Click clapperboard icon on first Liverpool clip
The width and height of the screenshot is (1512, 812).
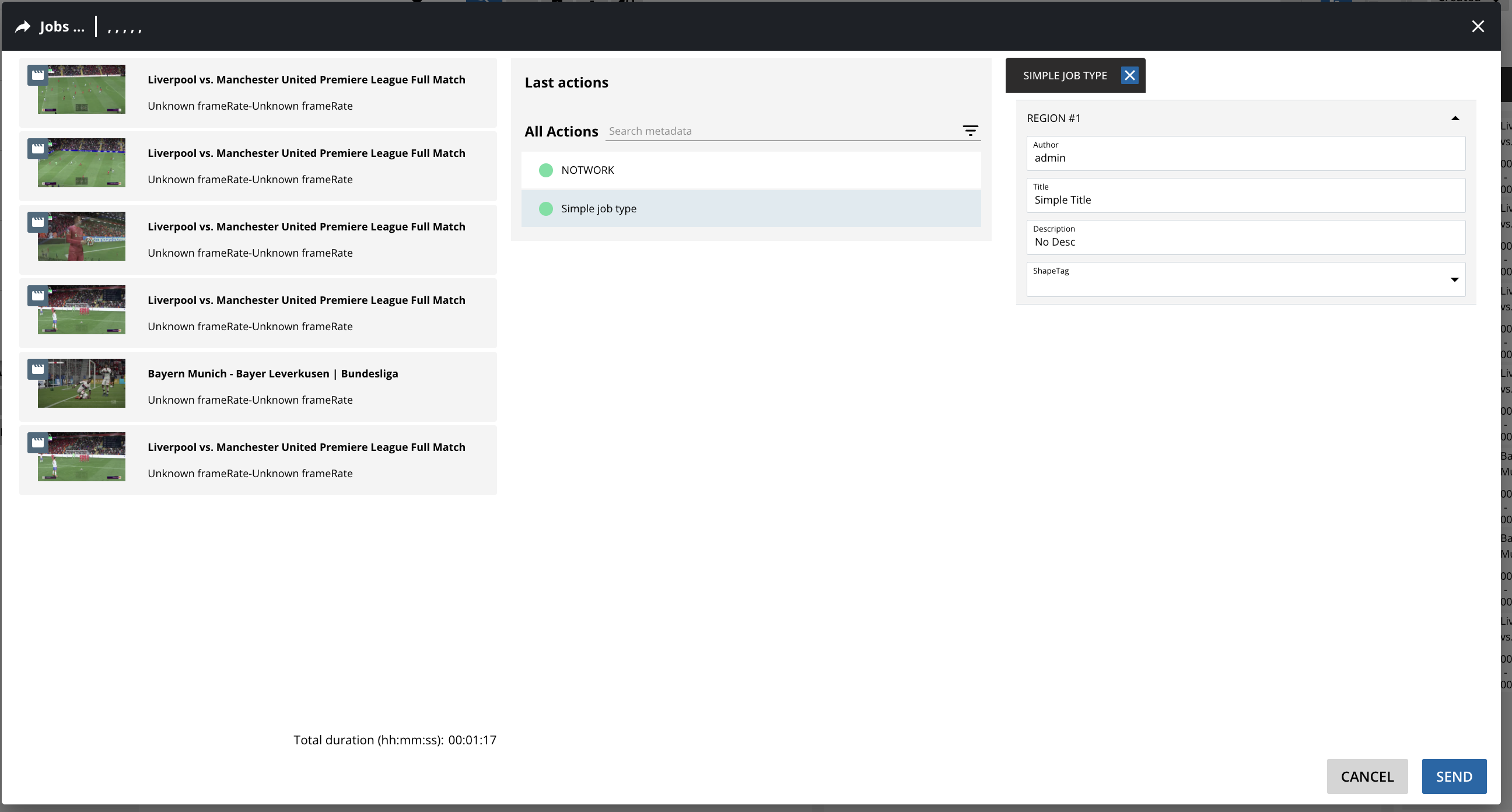[38, 75]
